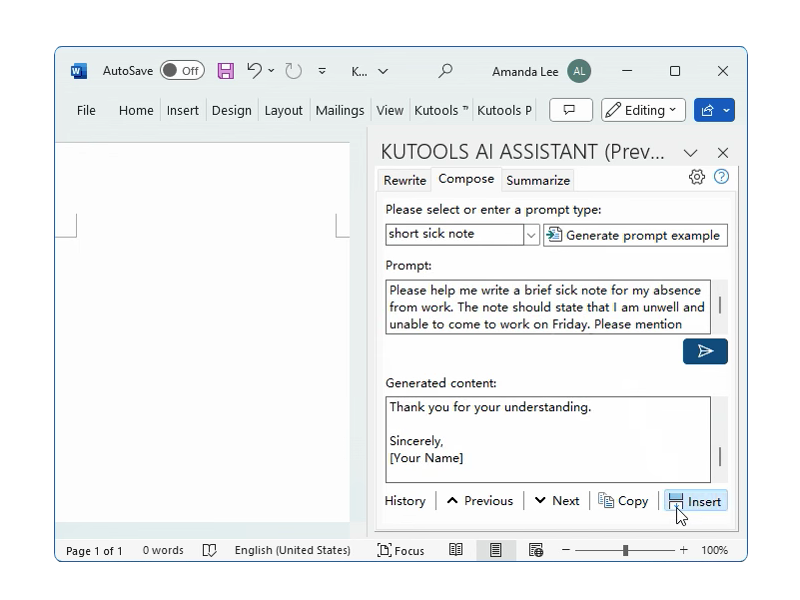Open the Undo history dropdown arrow
The image size is (800, 600).
(271, 70)
